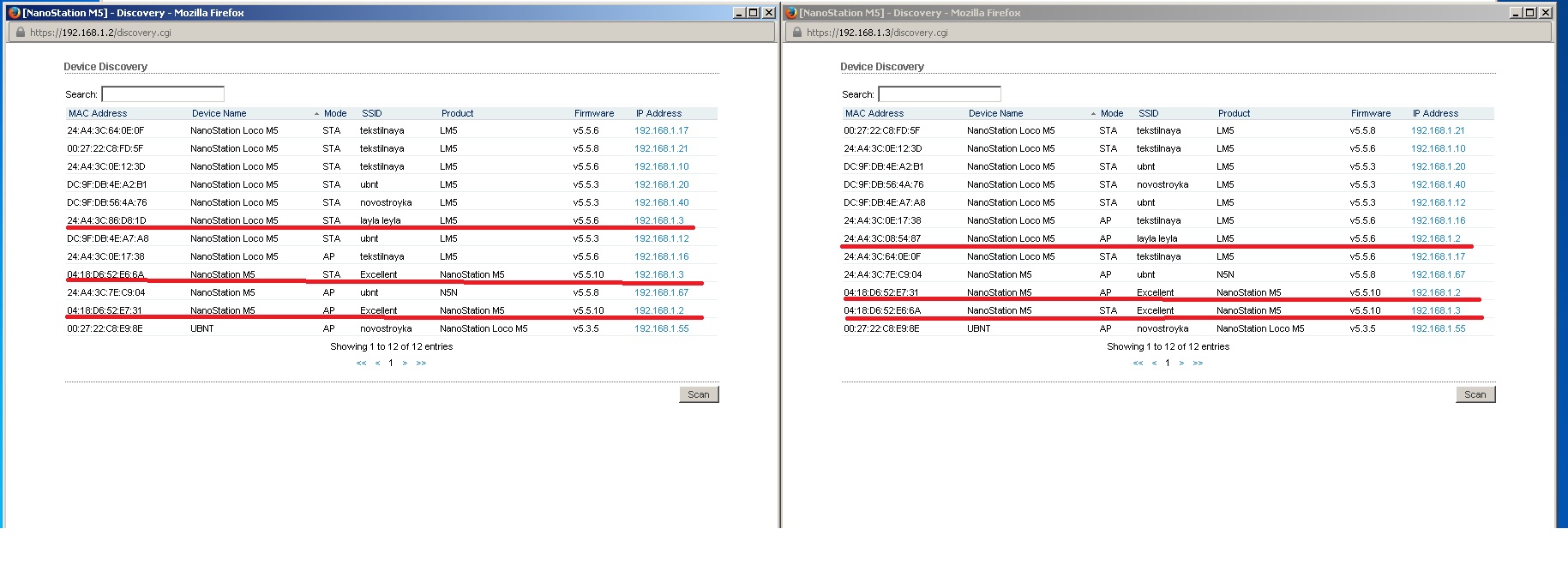The image size is (1568, 577).
Task: Sort by Device Name in the left table
Action: coord(219,113)
